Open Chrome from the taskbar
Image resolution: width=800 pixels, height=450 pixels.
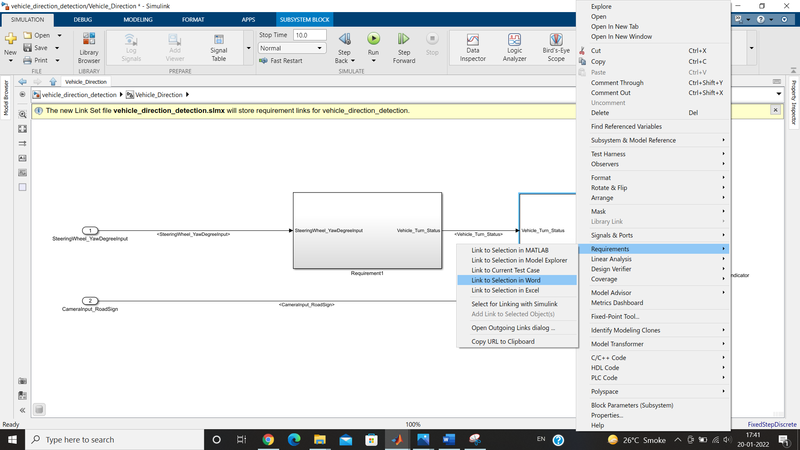pyautogui.click(x=268, y=439)
